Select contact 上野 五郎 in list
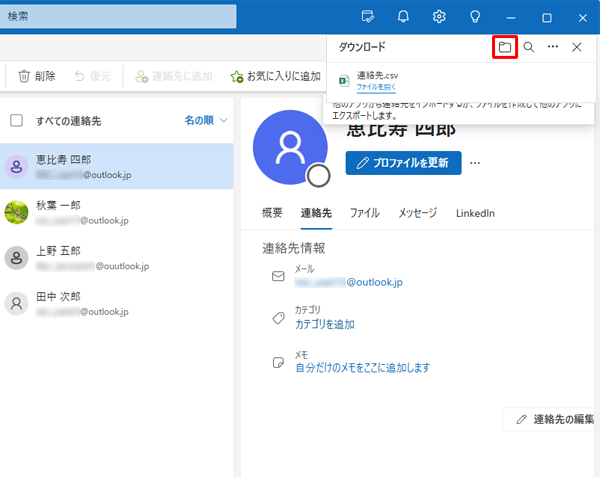Screen dimensions: 600x477 tap(117, 258)
